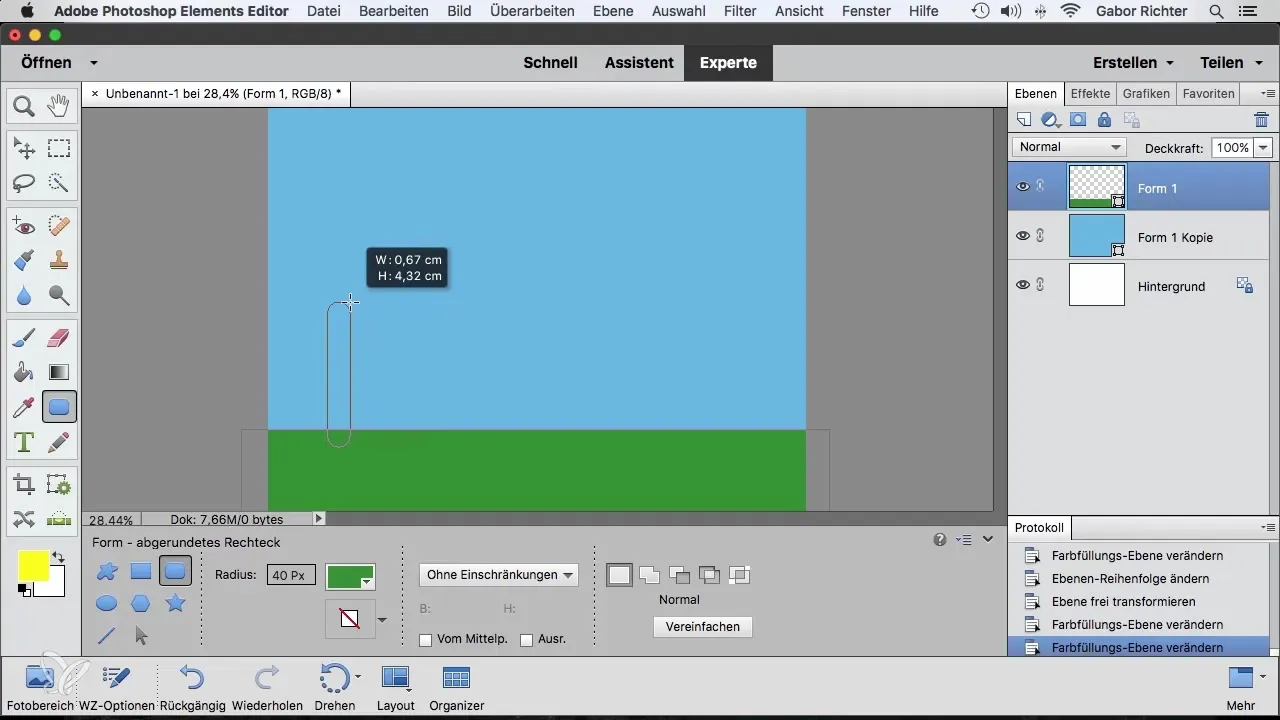
Task: Select the Gradient tool
Action: pos(59,373)
